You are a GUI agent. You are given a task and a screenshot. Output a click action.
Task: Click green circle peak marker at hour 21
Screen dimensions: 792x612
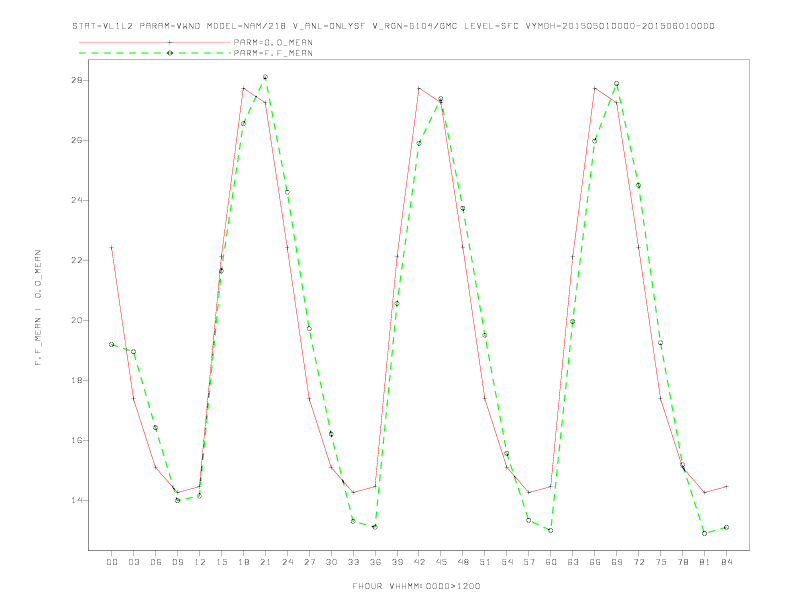tap(265, 77)
